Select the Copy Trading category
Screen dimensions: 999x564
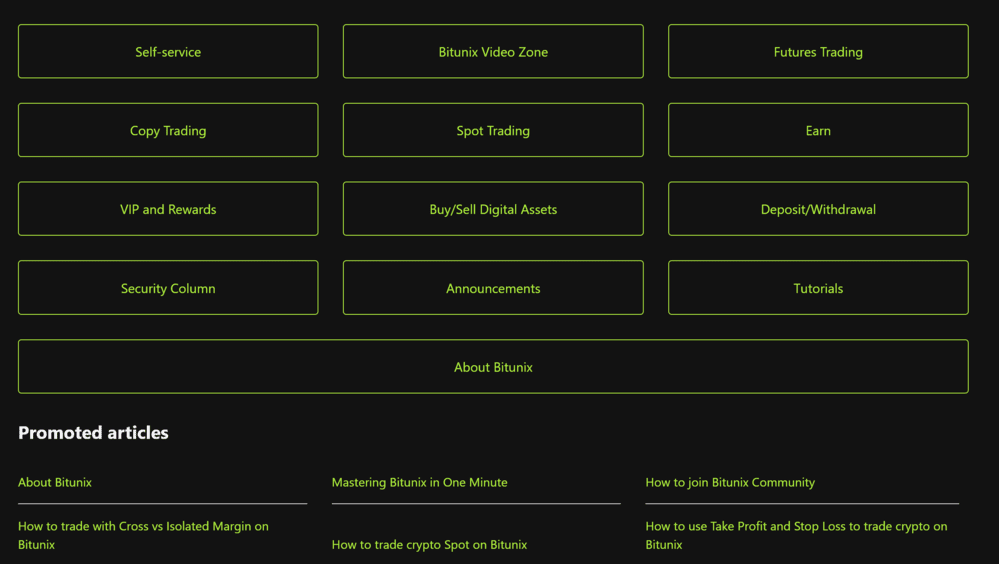pyautogui.click(x=168, y=131)
